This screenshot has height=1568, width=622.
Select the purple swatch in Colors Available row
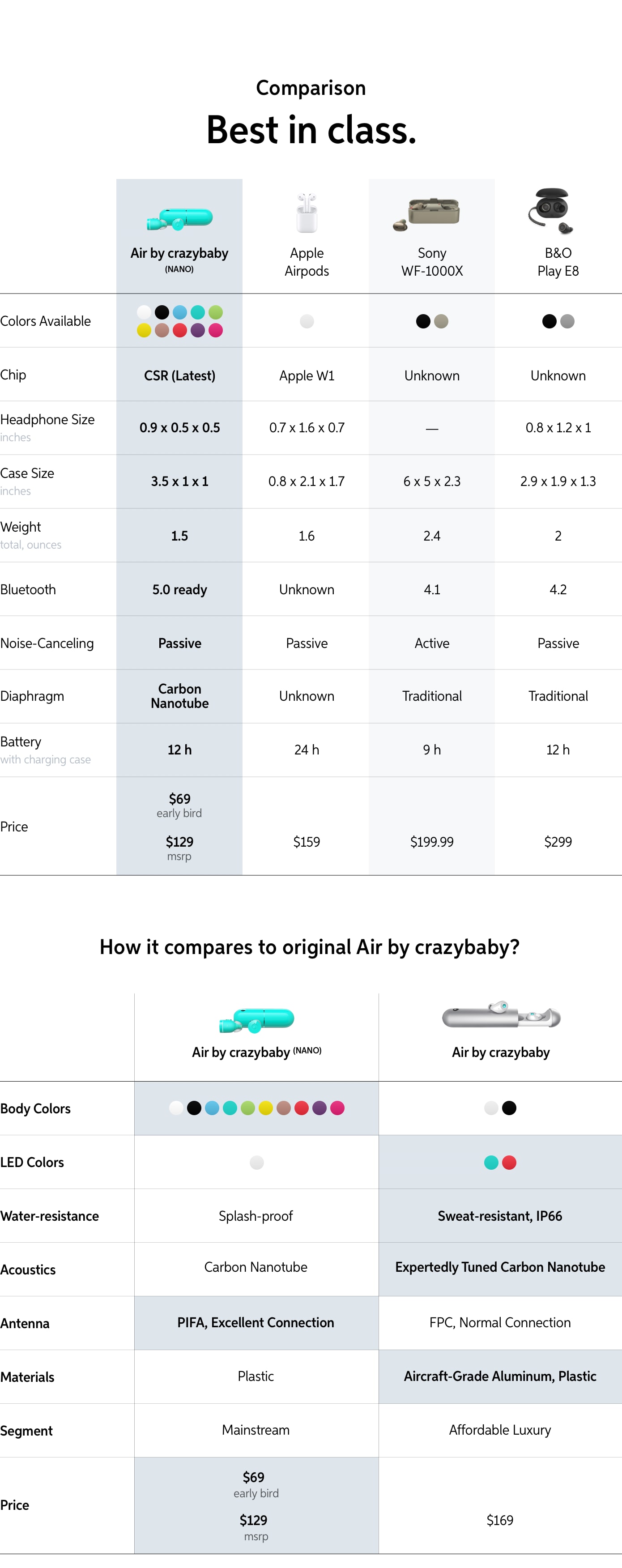coord(198,331)
